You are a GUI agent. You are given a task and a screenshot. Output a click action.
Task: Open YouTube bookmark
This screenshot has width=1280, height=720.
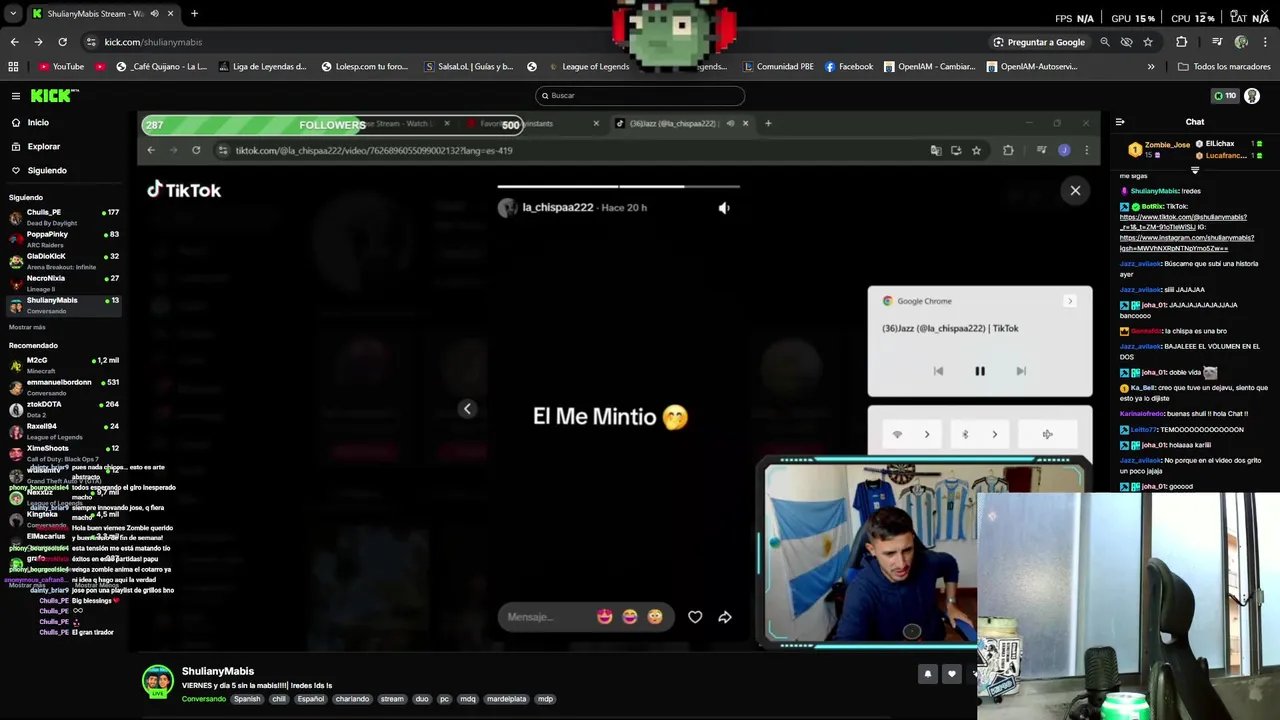[61, 67]
